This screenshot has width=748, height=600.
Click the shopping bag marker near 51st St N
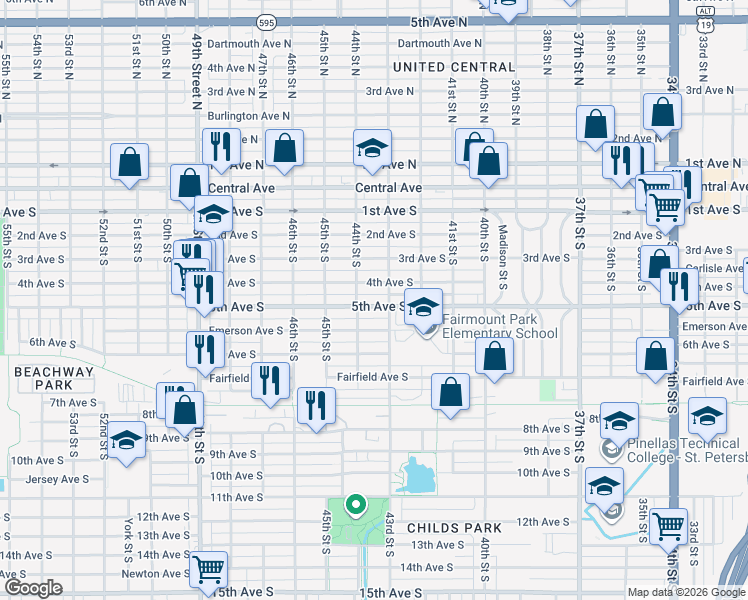[129, 163]
